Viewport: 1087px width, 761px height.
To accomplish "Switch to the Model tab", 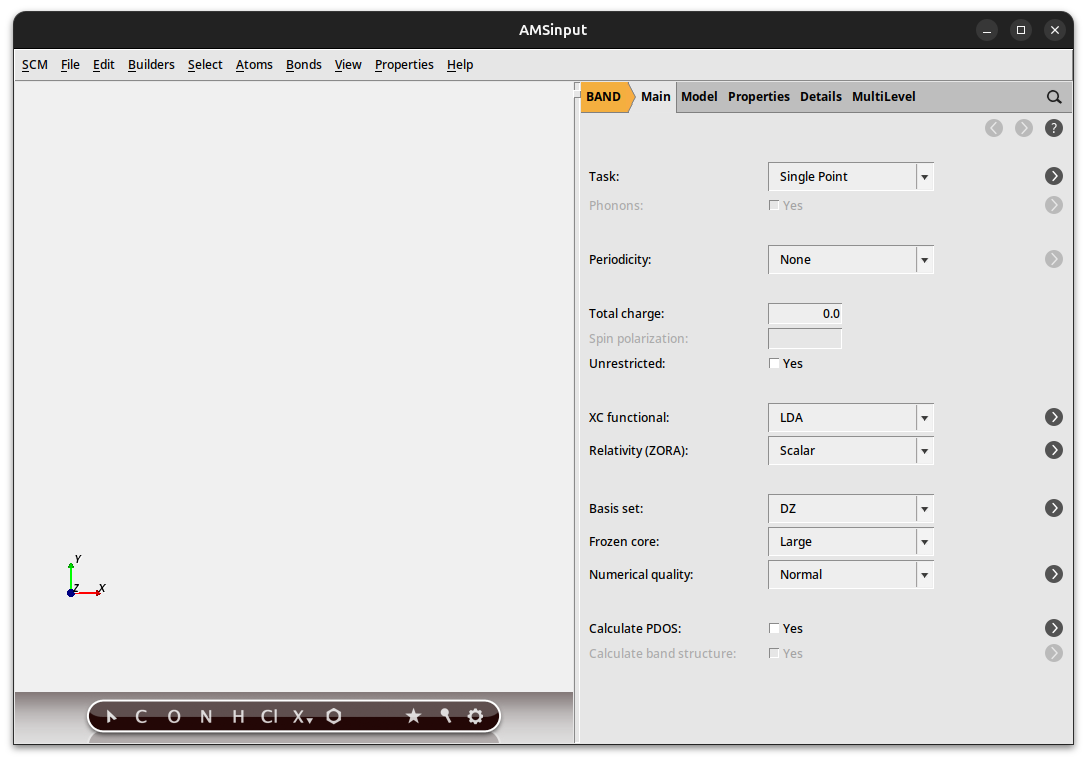I will [699, 96].
